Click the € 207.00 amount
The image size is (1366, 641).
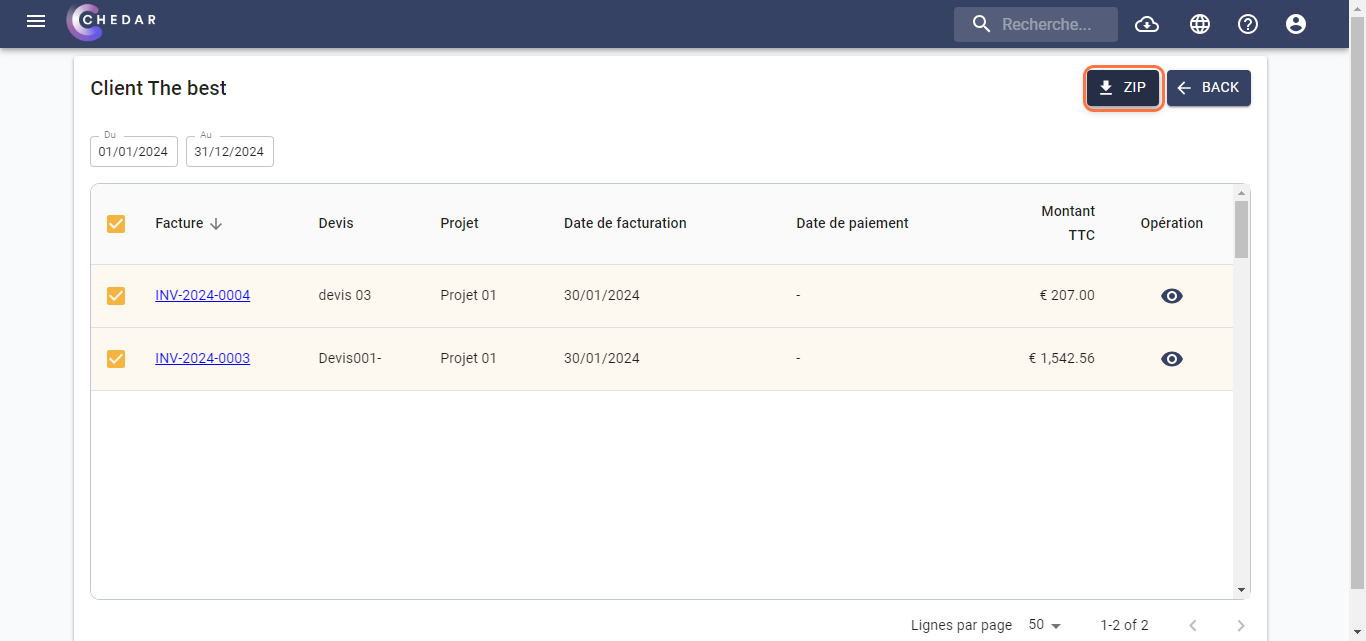[1067, 296]
